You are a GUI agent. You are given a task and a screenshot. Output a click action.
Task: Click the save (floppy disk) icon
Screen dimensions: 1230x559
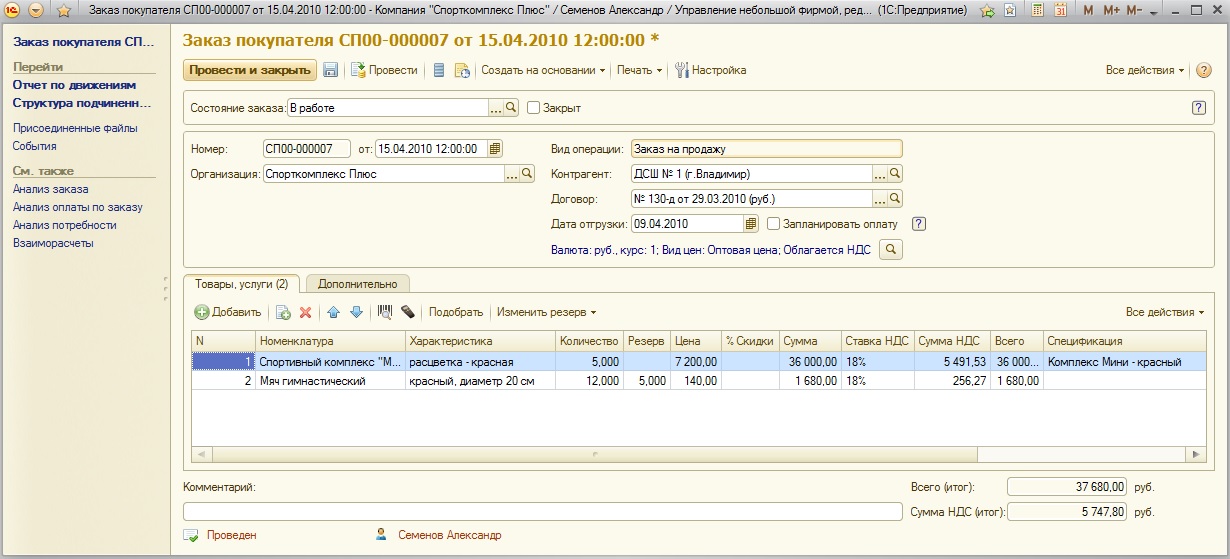click(331, 70)
